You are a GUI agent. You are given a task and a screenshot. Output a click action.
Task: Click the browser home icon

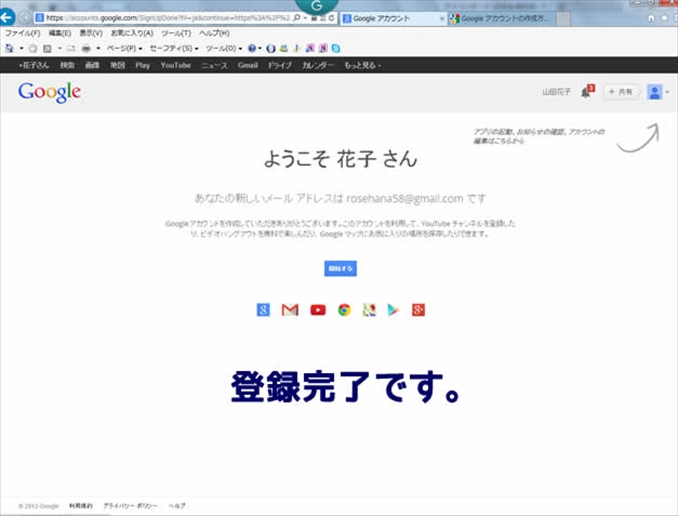coord(651,18)
